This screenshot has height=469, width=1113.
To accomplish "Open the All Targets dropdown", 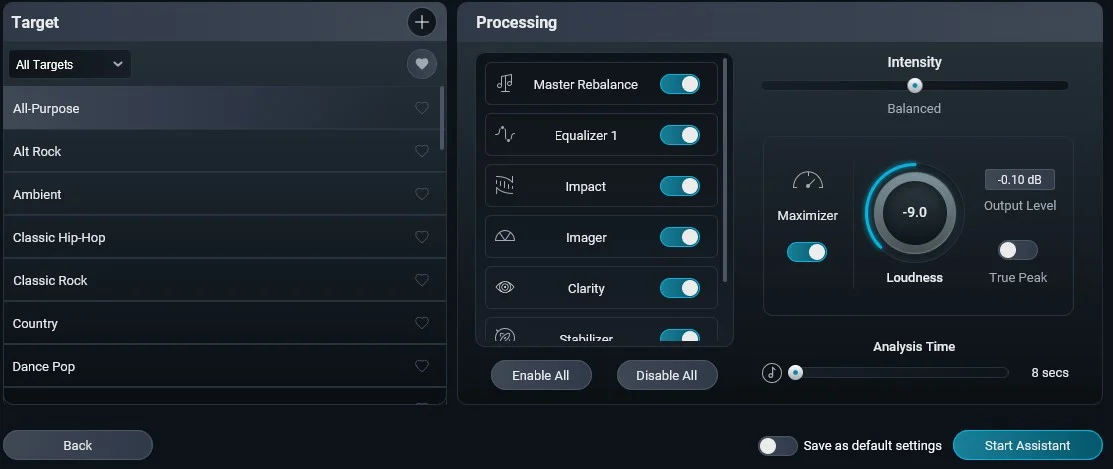I will (x=70, y=64).
